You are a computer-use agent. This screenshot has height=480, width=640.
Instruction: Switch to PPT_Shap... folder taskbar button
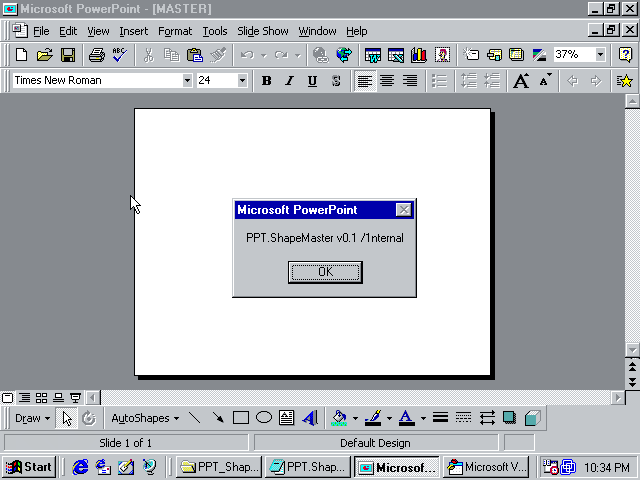pos(219,467)
